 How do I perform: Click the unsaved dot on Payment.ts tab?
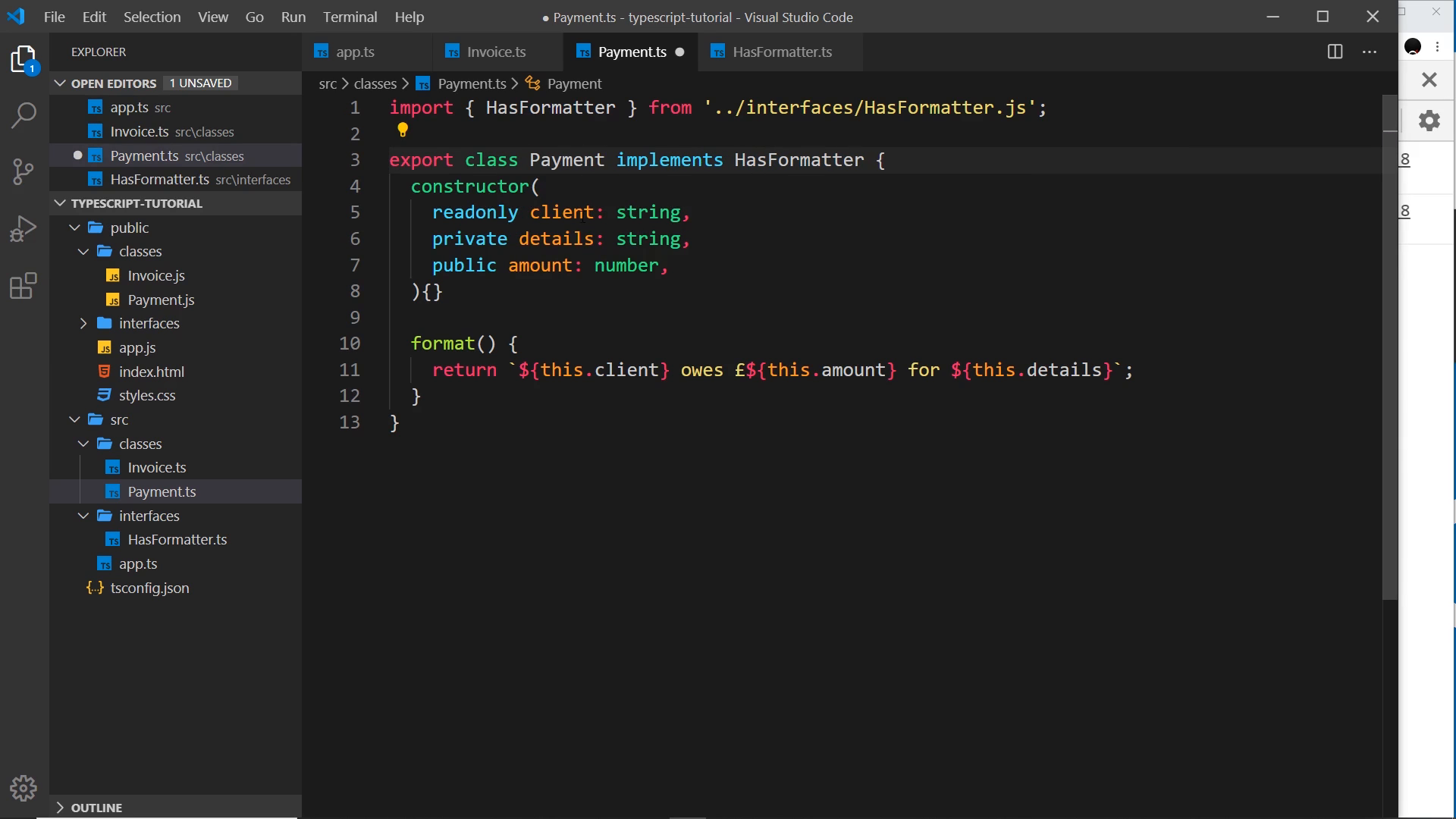pyautogui.click(x=679, y=52)
